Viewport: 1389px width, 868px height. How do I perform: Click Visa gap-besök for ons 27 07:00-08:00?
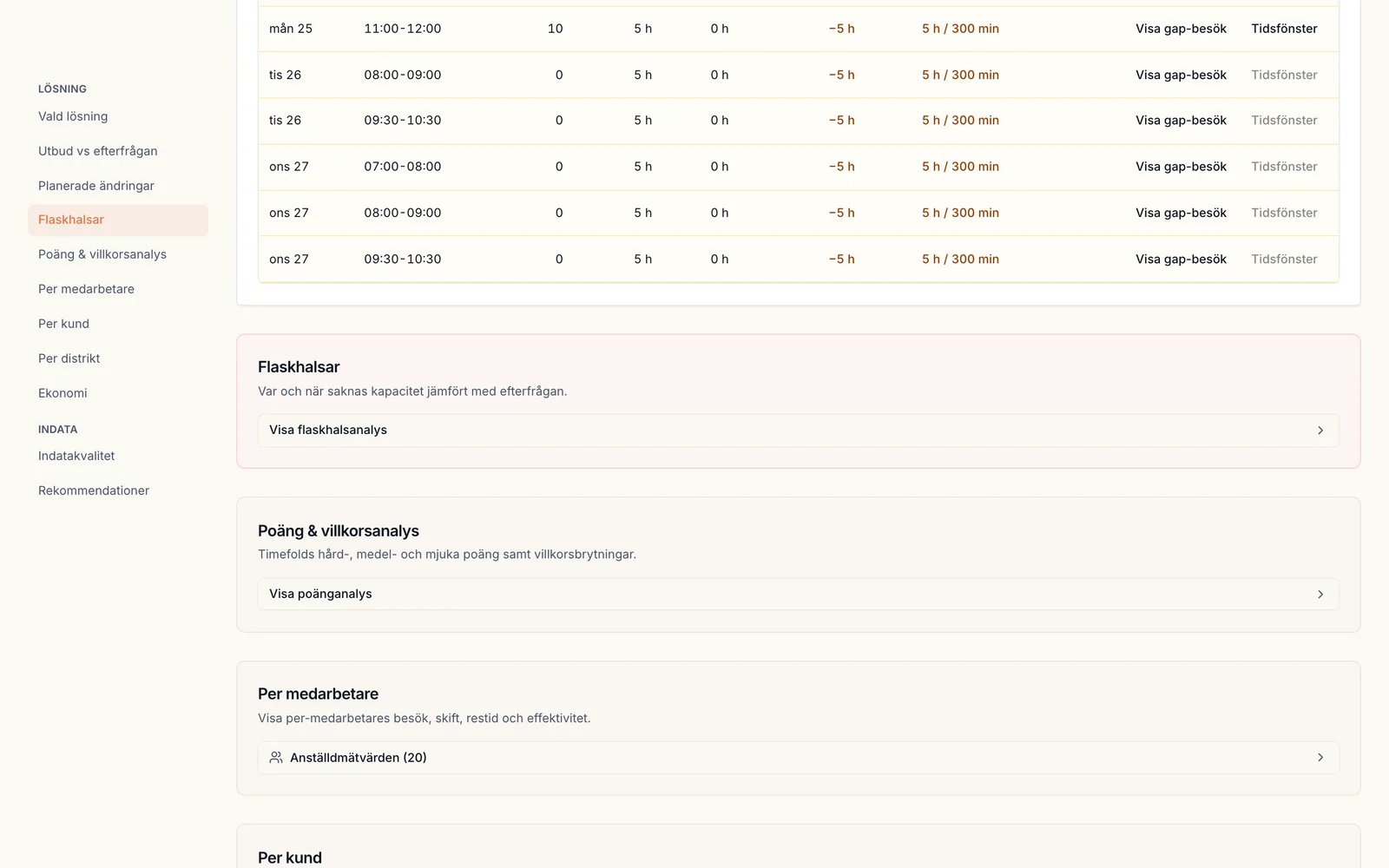[1181, 167]
